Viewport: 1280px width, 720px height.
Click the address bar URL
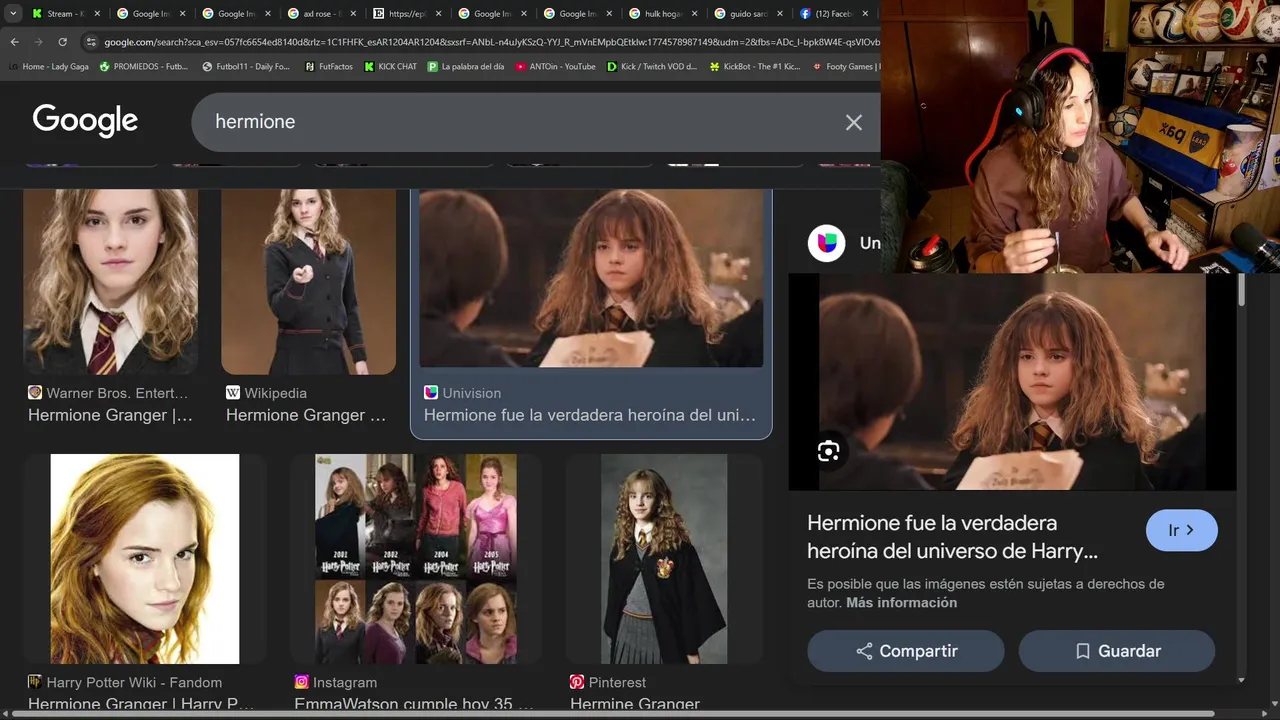[x=490, y=42]
